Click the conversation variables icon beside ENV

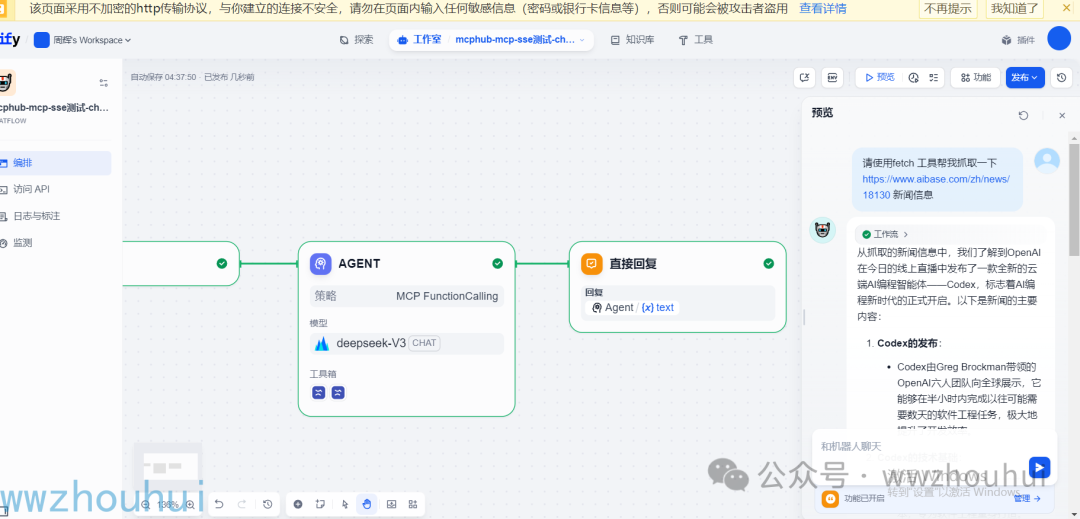(x=804, y=78)
